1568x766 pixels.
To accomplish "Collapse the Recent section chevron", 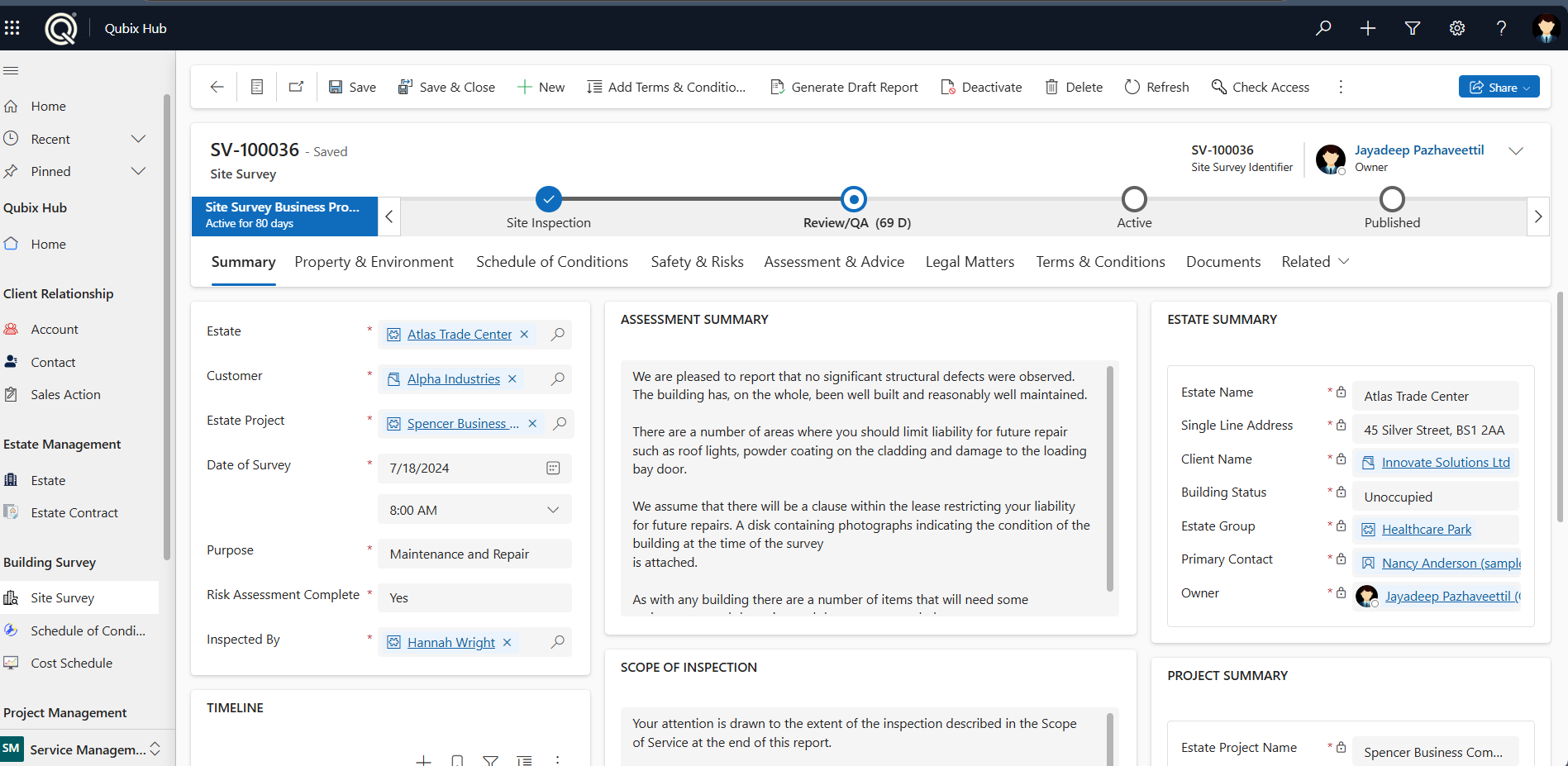I will tap(138, 138).
